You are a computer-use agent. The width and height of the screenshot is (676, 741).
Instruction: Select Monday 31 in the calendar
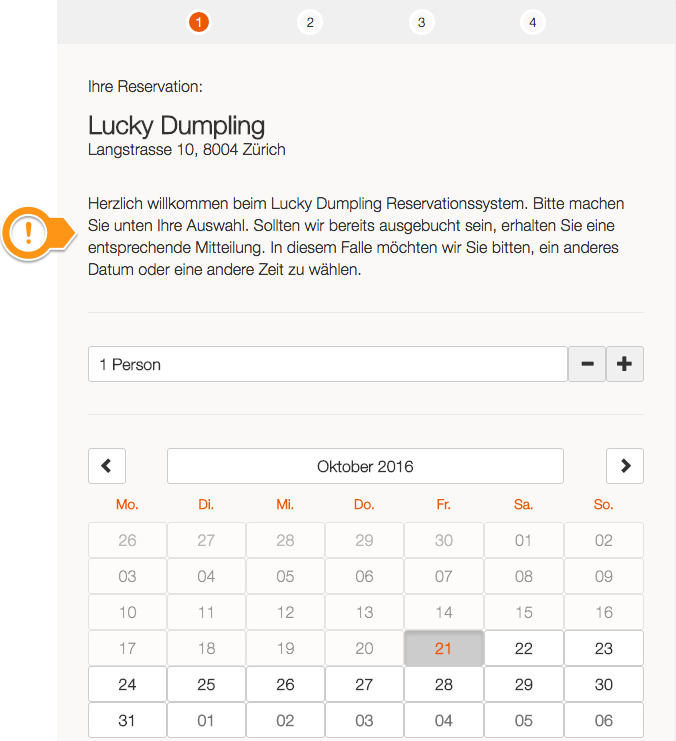[x=127, y=720]
